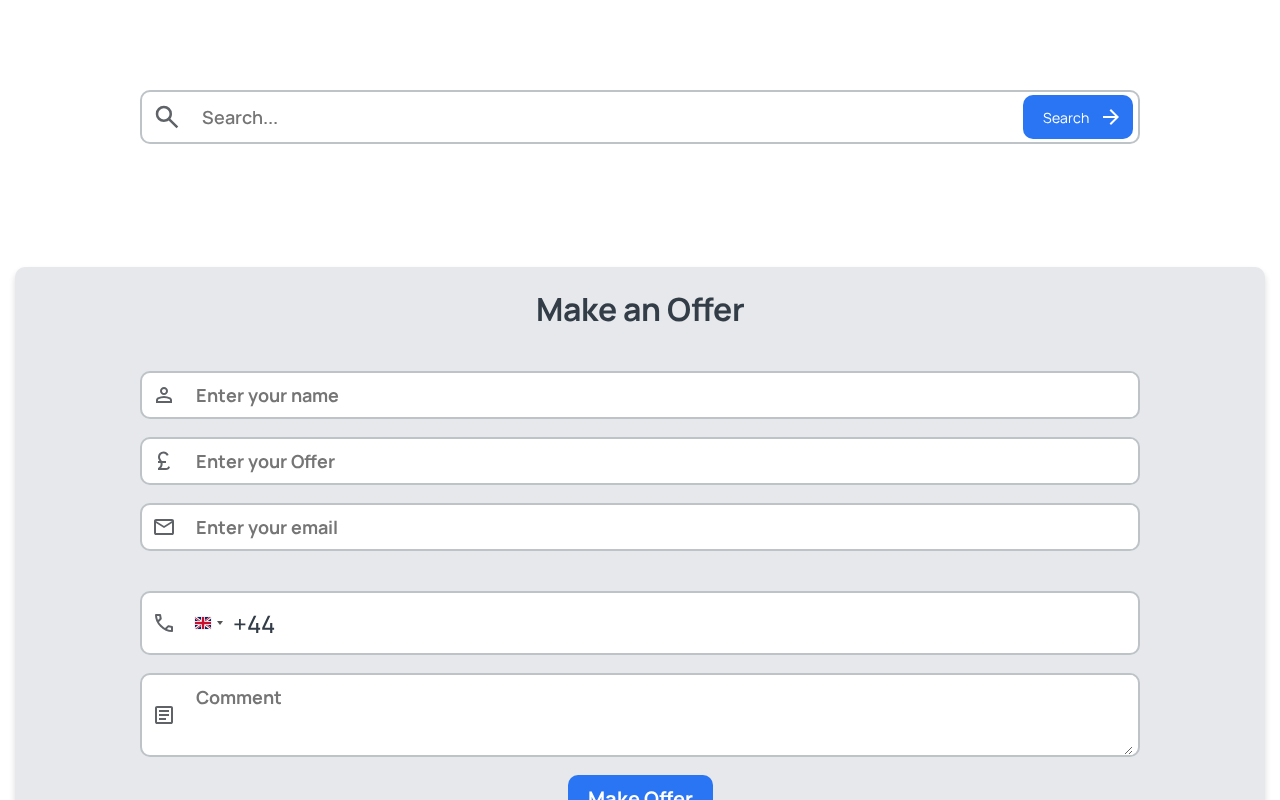Click the envelope email icon
Image resolution: width=1280 pixels, height=800 pixels.
coord(164,527)
